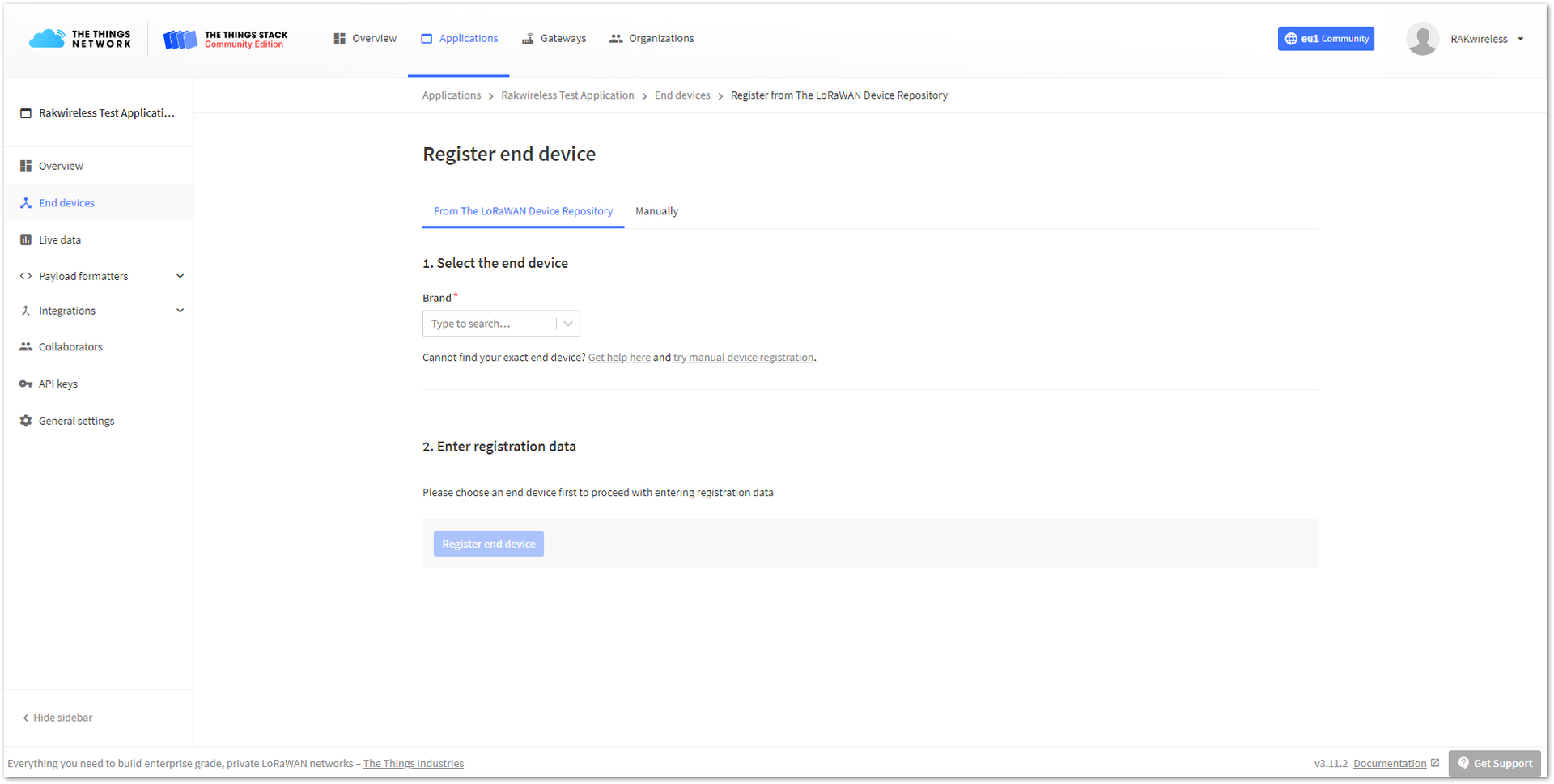Image resolution: width=1554 pixels, height=784 pixels.
Task: Click the Brand search input field
Action: (x=490, y=324)
